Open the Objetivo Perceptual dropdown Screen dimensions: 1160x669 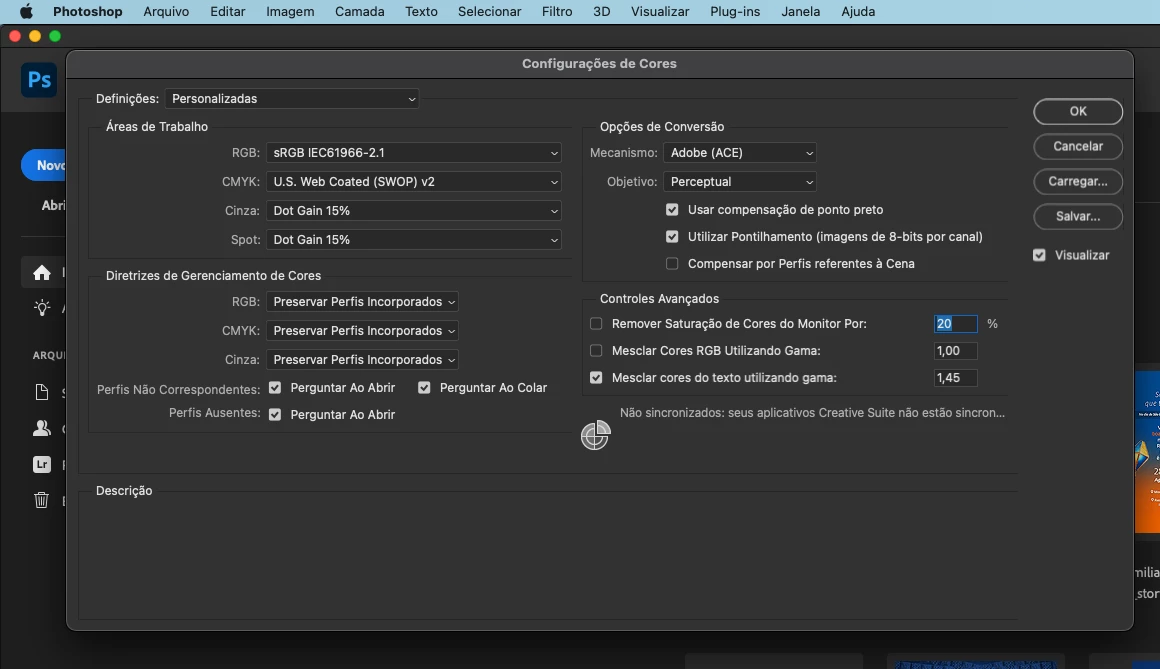740,182
